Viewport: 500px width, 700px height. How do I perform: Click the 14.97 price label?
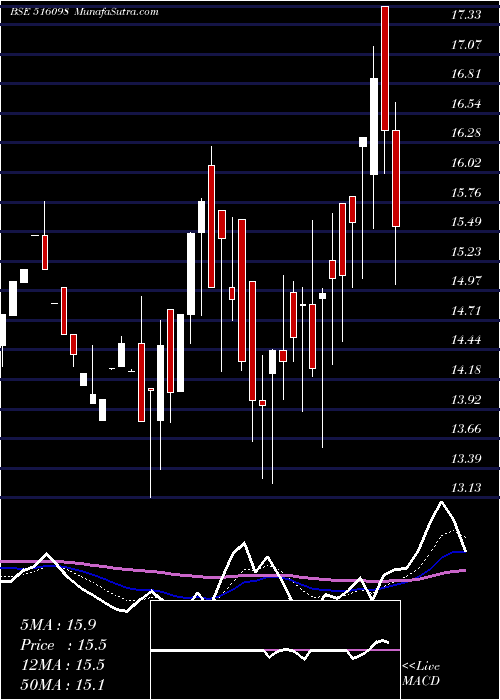point(466,281)
